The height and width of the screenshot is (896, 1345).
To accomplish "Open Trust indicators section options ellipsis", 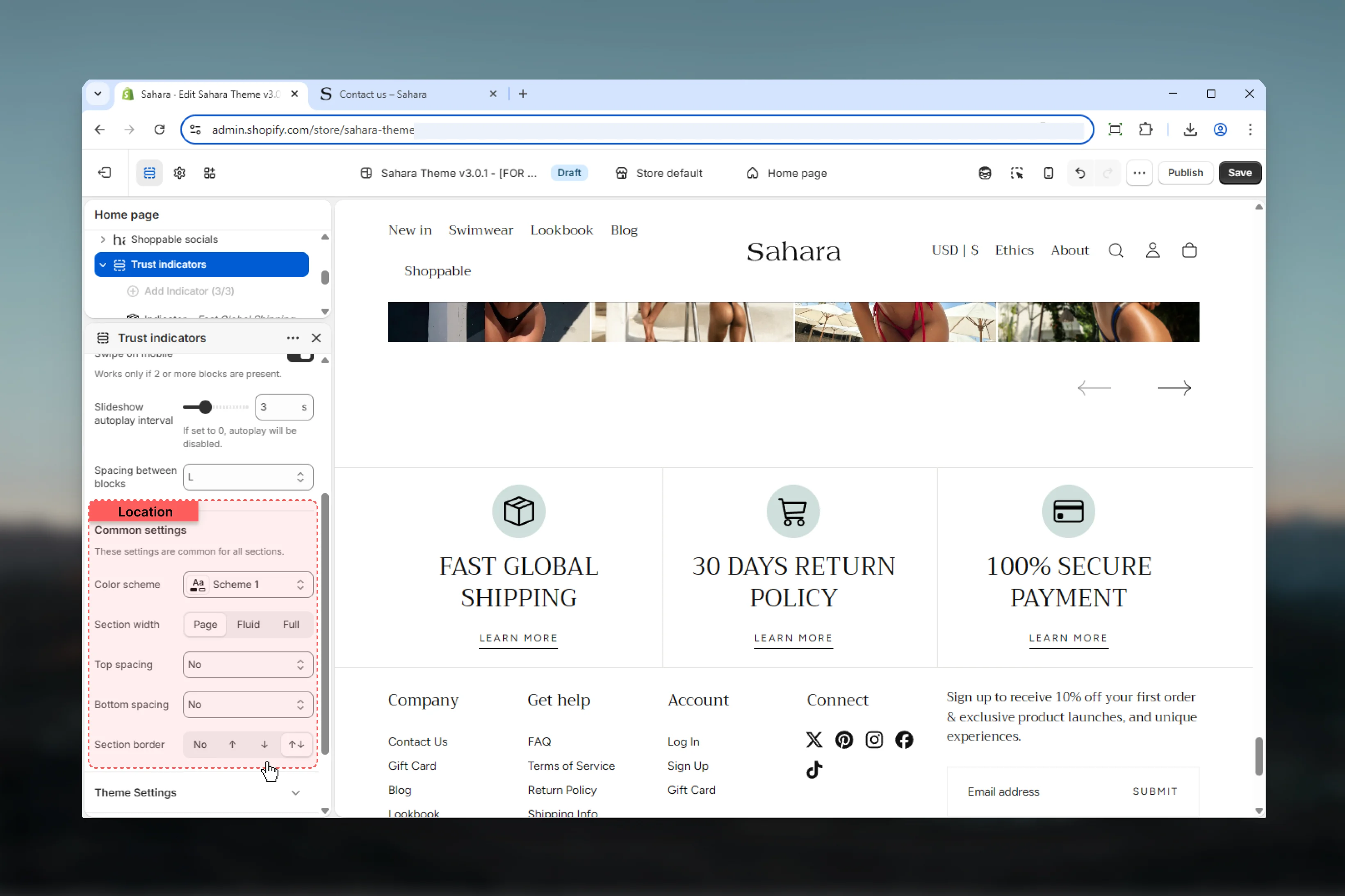I will pos(293,338).
